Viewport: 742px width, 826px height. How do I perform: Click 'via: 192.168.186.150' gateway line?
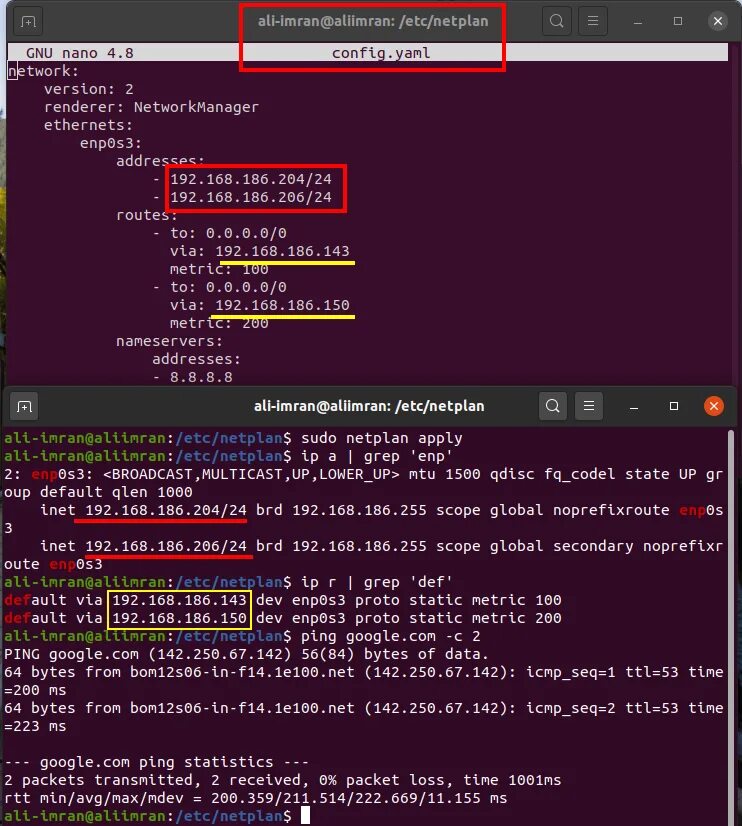click(260, 305)
